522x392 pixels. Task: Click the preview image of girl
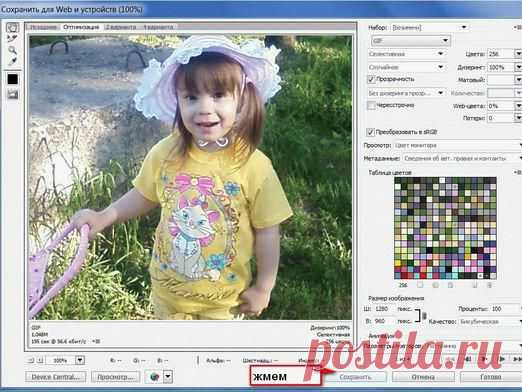click(x=190, y=177)
